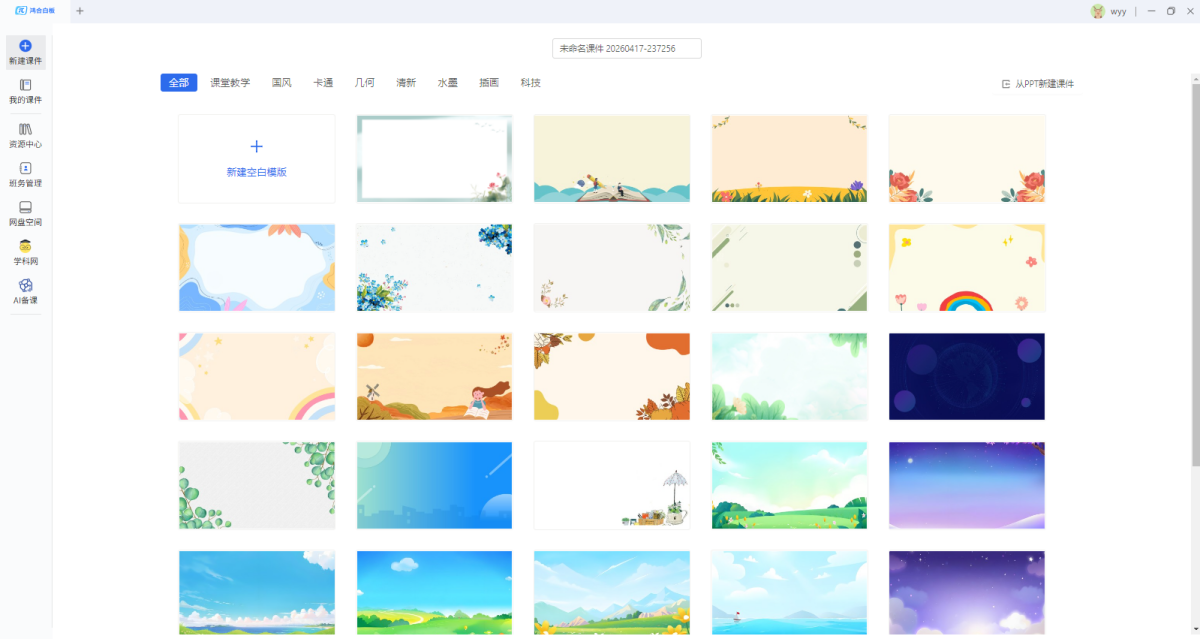Create a new blank template (新建空白模版)
Viewport: 1200px width, 639px height.
(256, 159)
